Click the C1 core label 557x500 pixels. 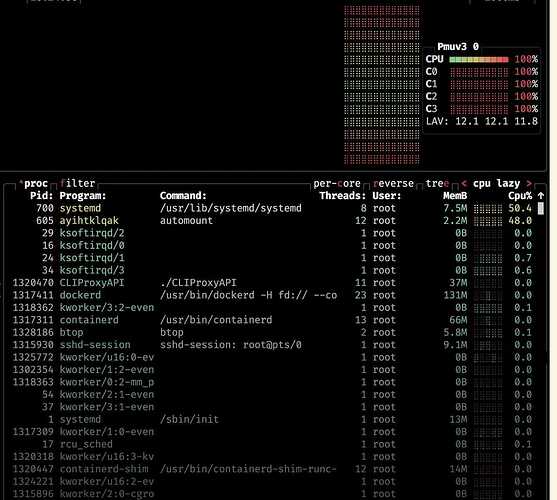431,84
